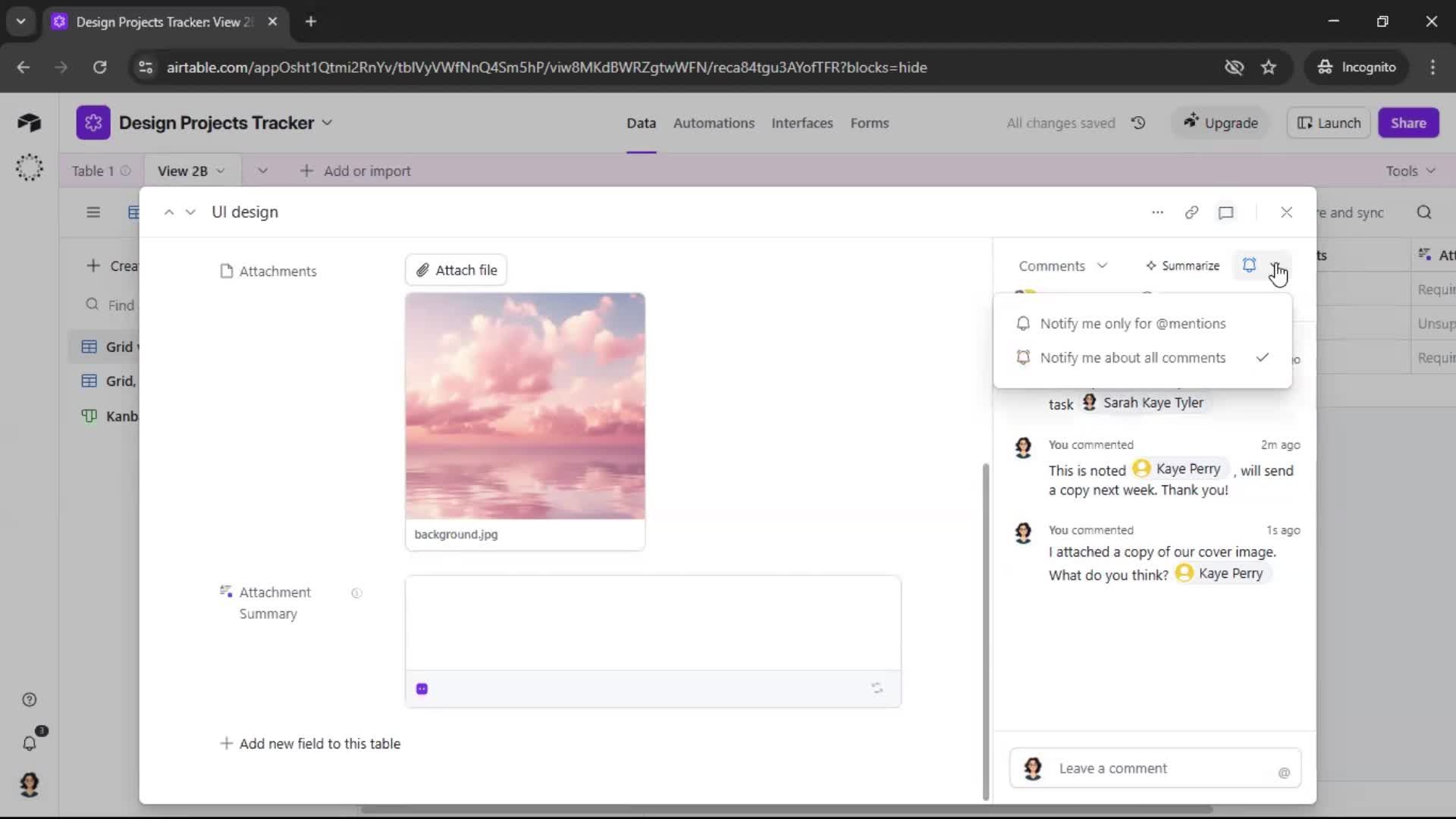Go to previous record arrow

click(168, 212)
